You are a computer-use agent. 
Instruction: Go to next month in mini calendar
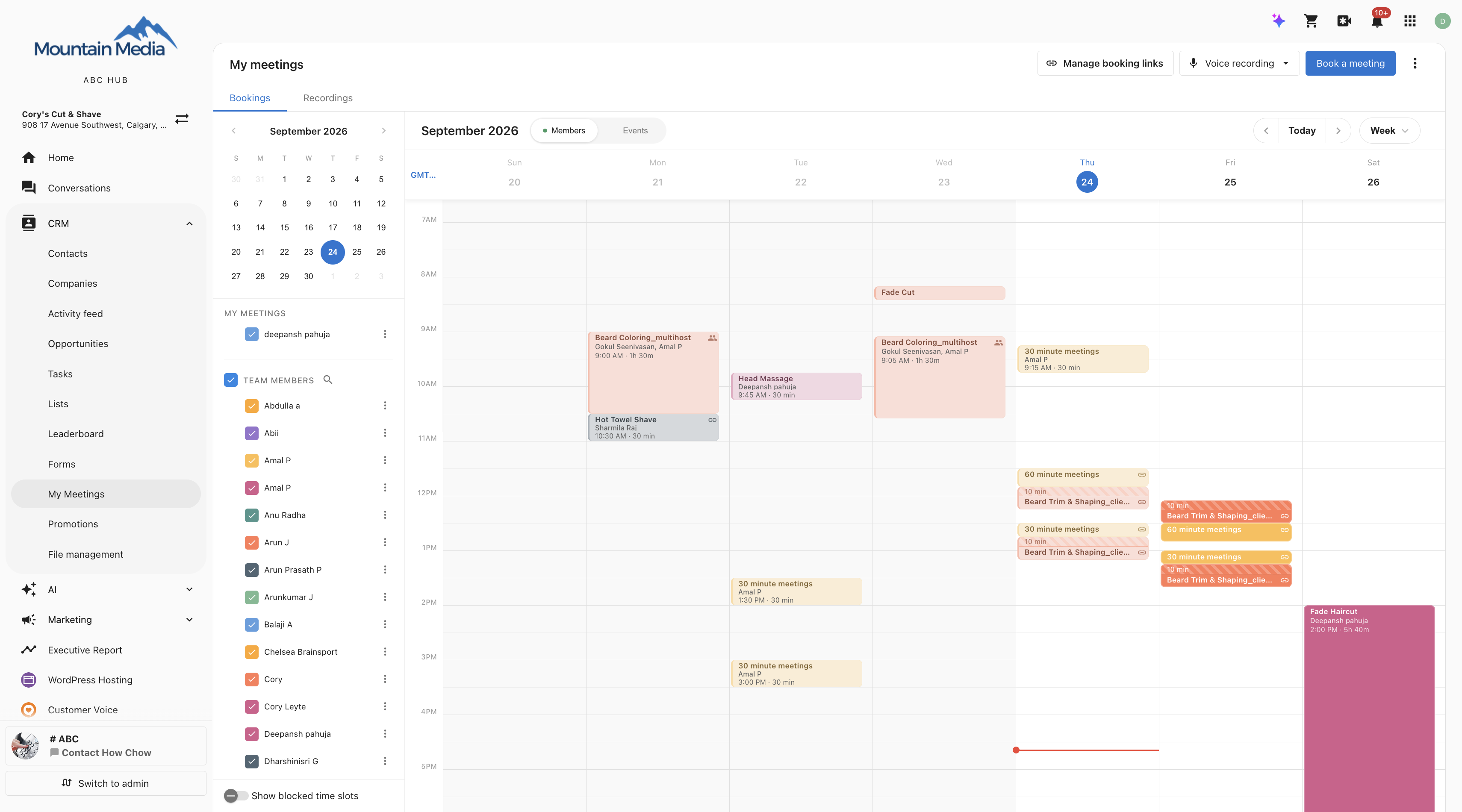[x=383, y=131]
